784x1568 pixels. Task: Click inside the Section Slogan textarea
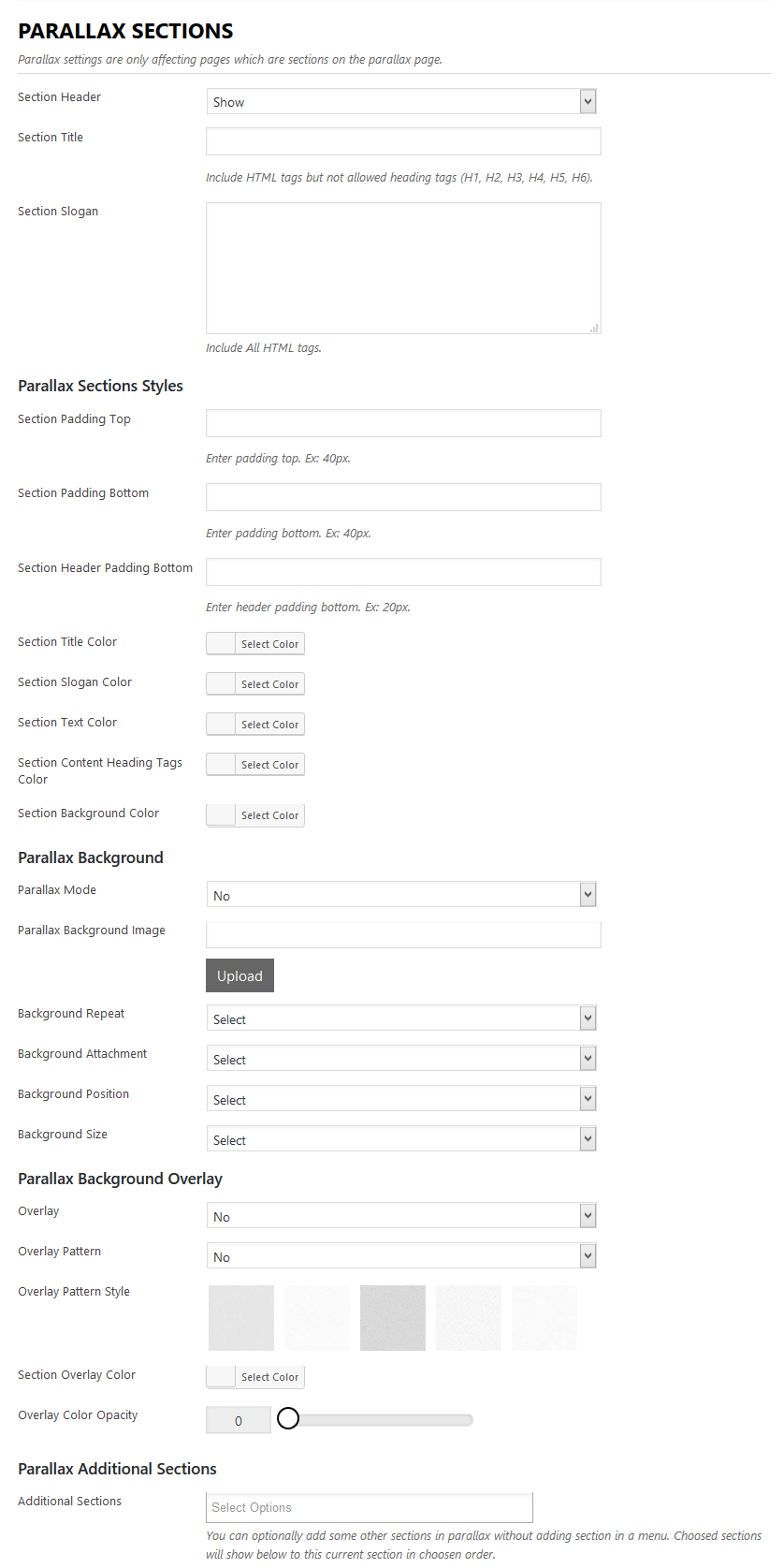coord(403,268)
